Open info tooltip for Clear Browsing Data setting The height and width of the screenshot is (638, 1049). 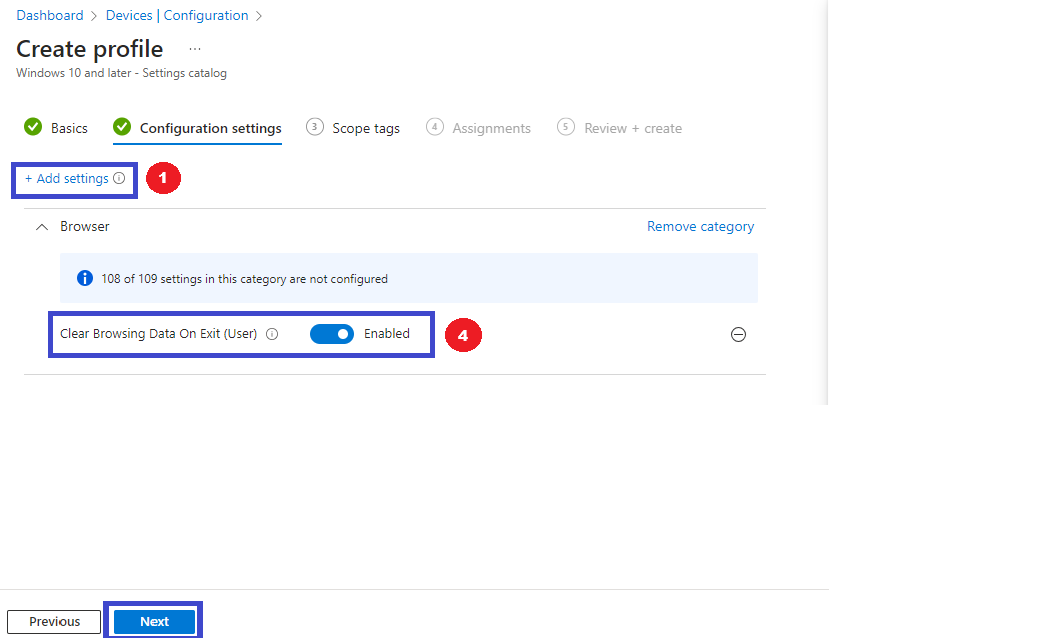point(272,334)
